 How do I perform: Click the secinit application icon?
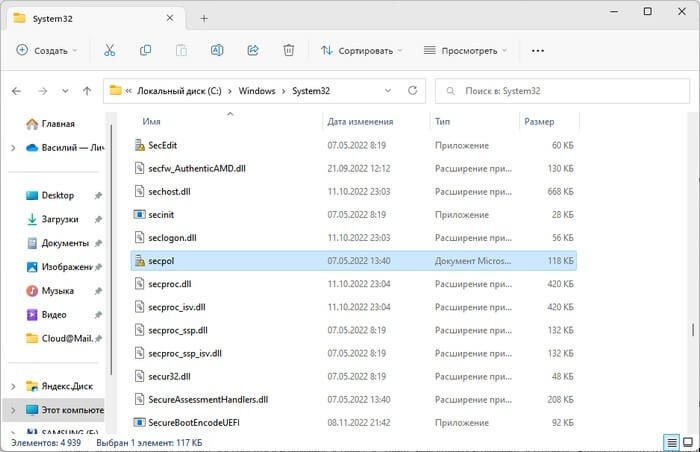(x=140, y=214)
